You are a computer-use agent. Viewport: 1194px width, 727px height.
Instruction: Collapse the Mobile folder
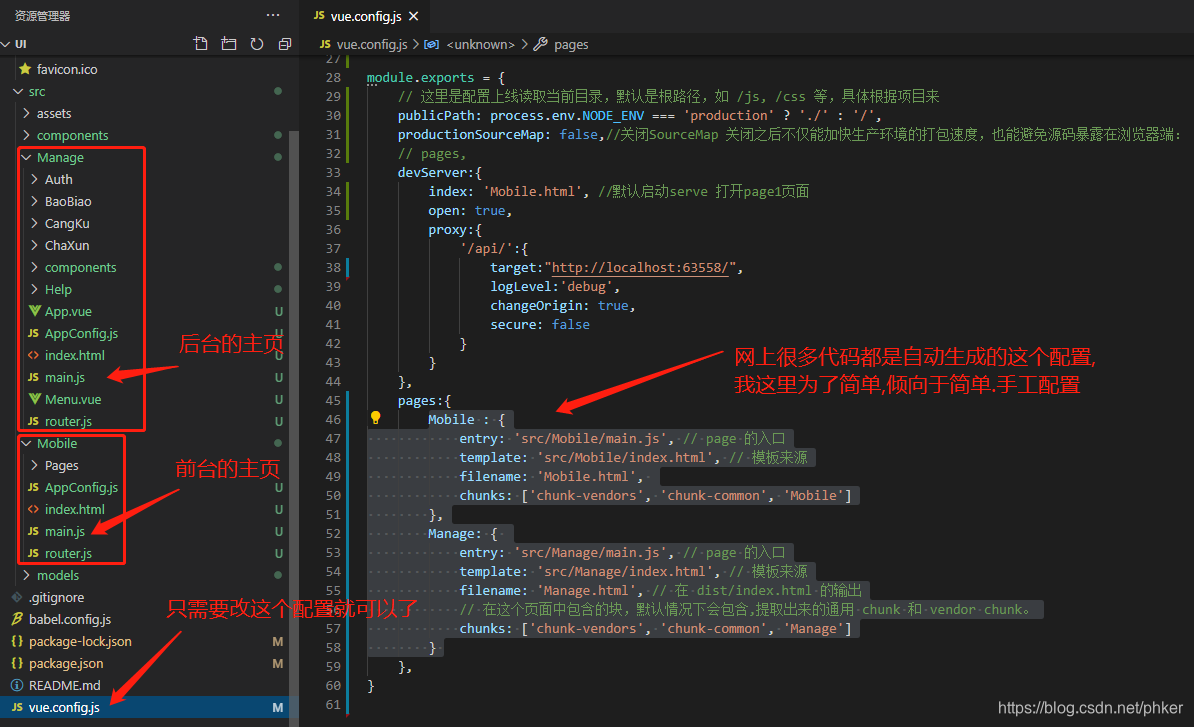57,443
